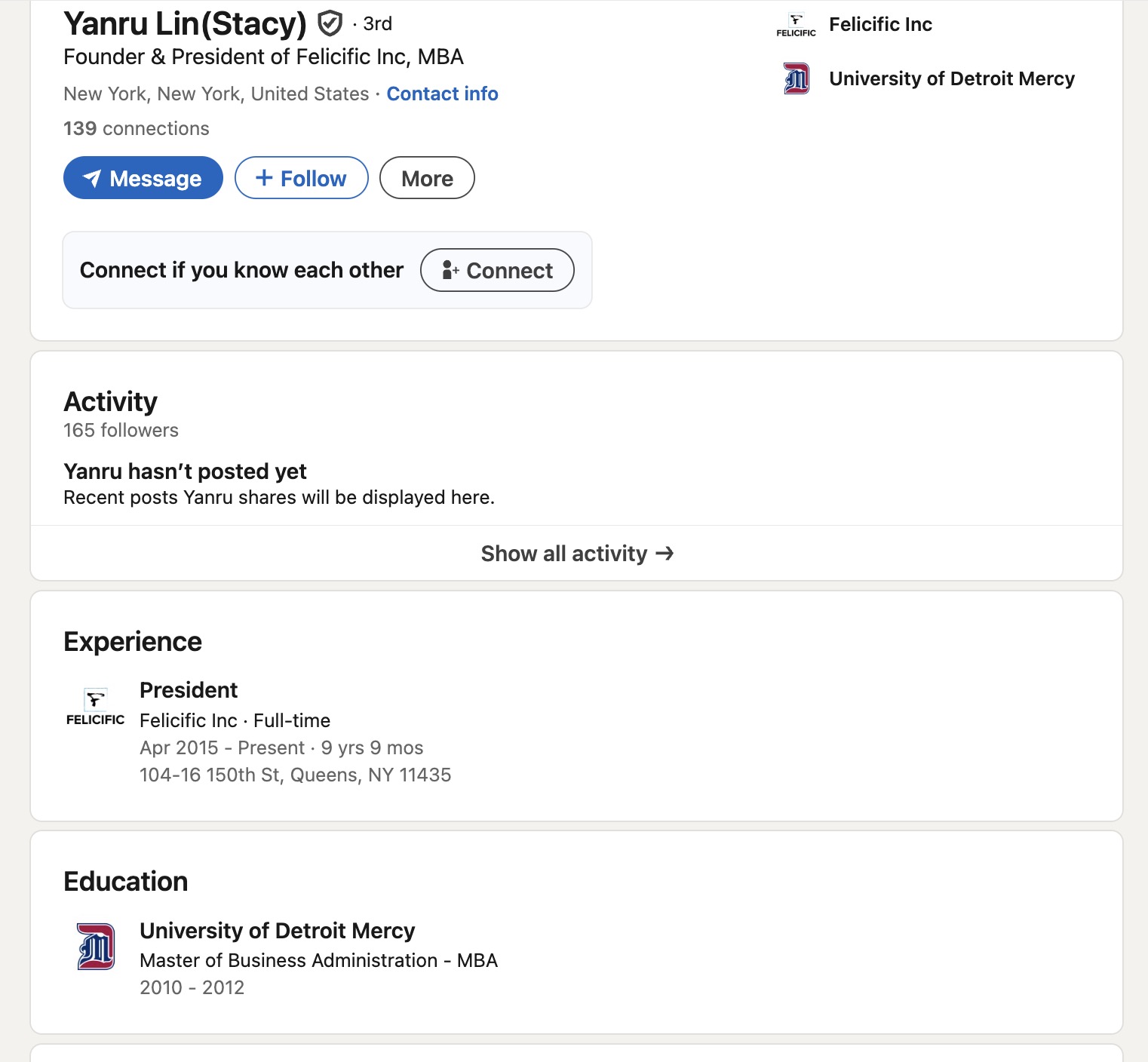Open Felicific Inc company link top-right
The width and height of the screenshot is (1148, 1062).
[880, 24]
